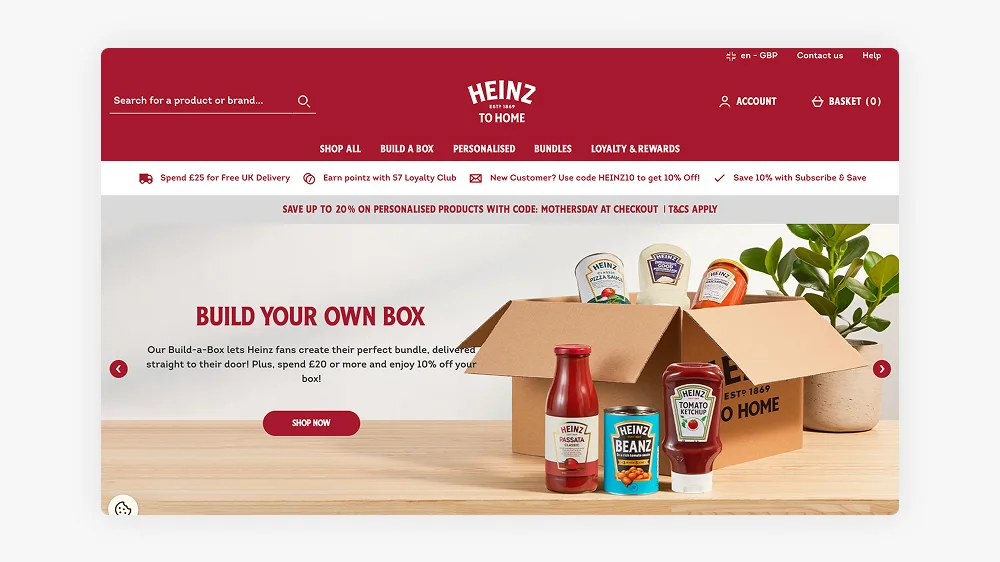Image resolution: width=1000 pixels, height=562 pixels.
Task: Click the search magnifier icon
Action: (304, 101)
